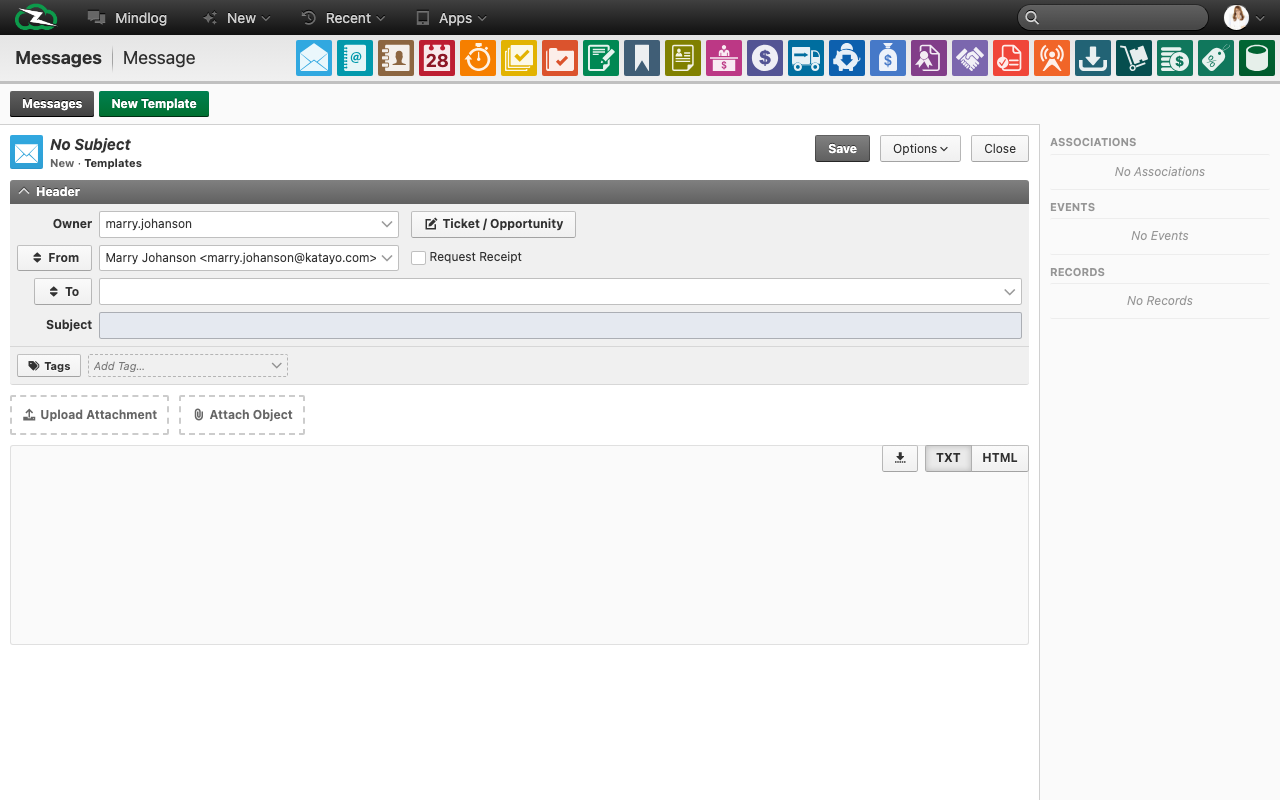1280x800 pixels.
Task: Open the dark blue bookmark icon
Action: [x=642, y=58]
